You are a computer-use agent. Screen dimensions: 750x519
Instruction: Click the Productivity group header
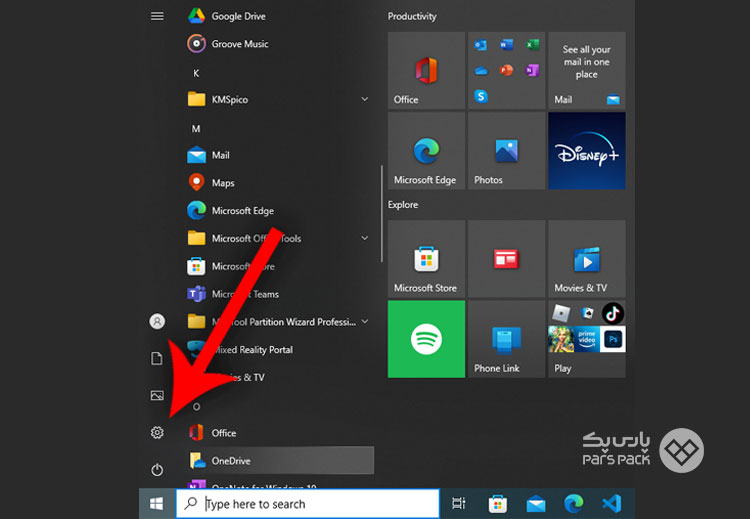[x=412, y=16]
